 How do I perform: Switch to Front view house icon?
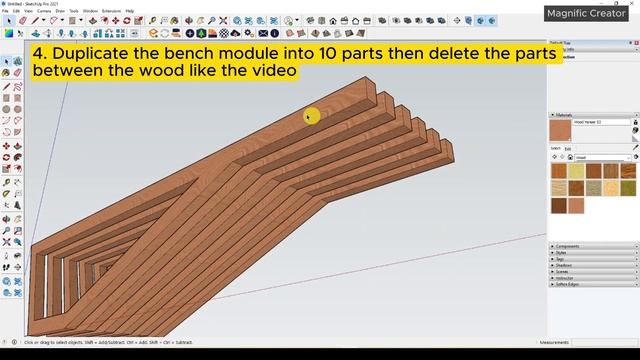333,20
